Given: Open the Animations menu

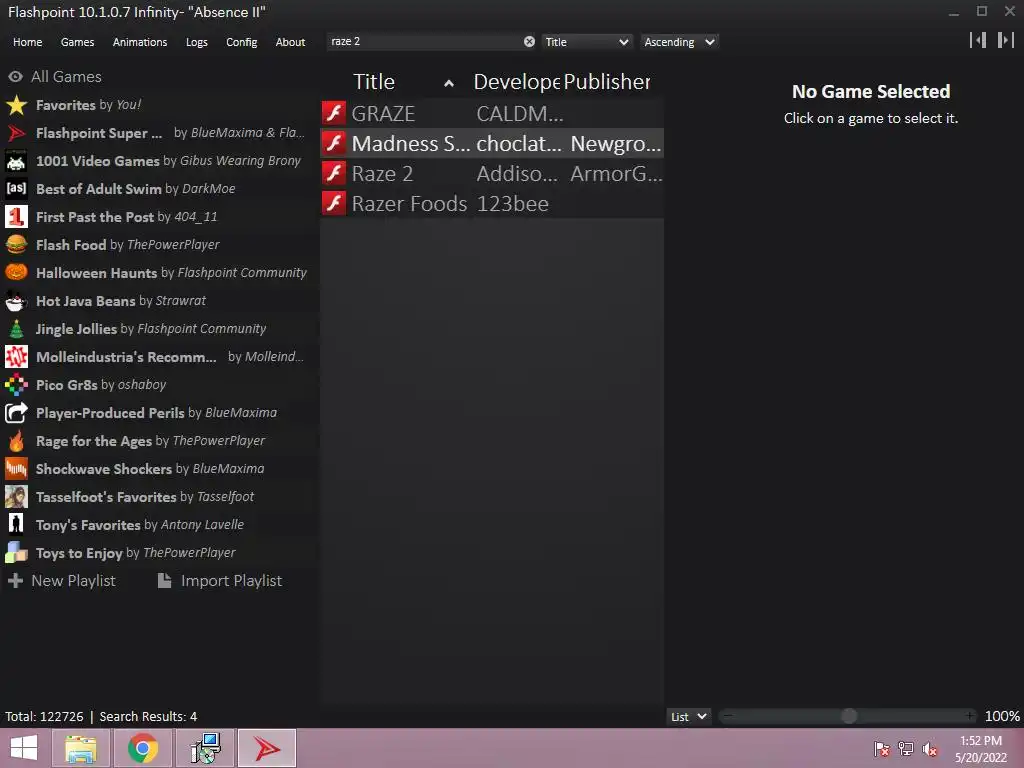Looking at the screenshot, I should pos(140,42).
